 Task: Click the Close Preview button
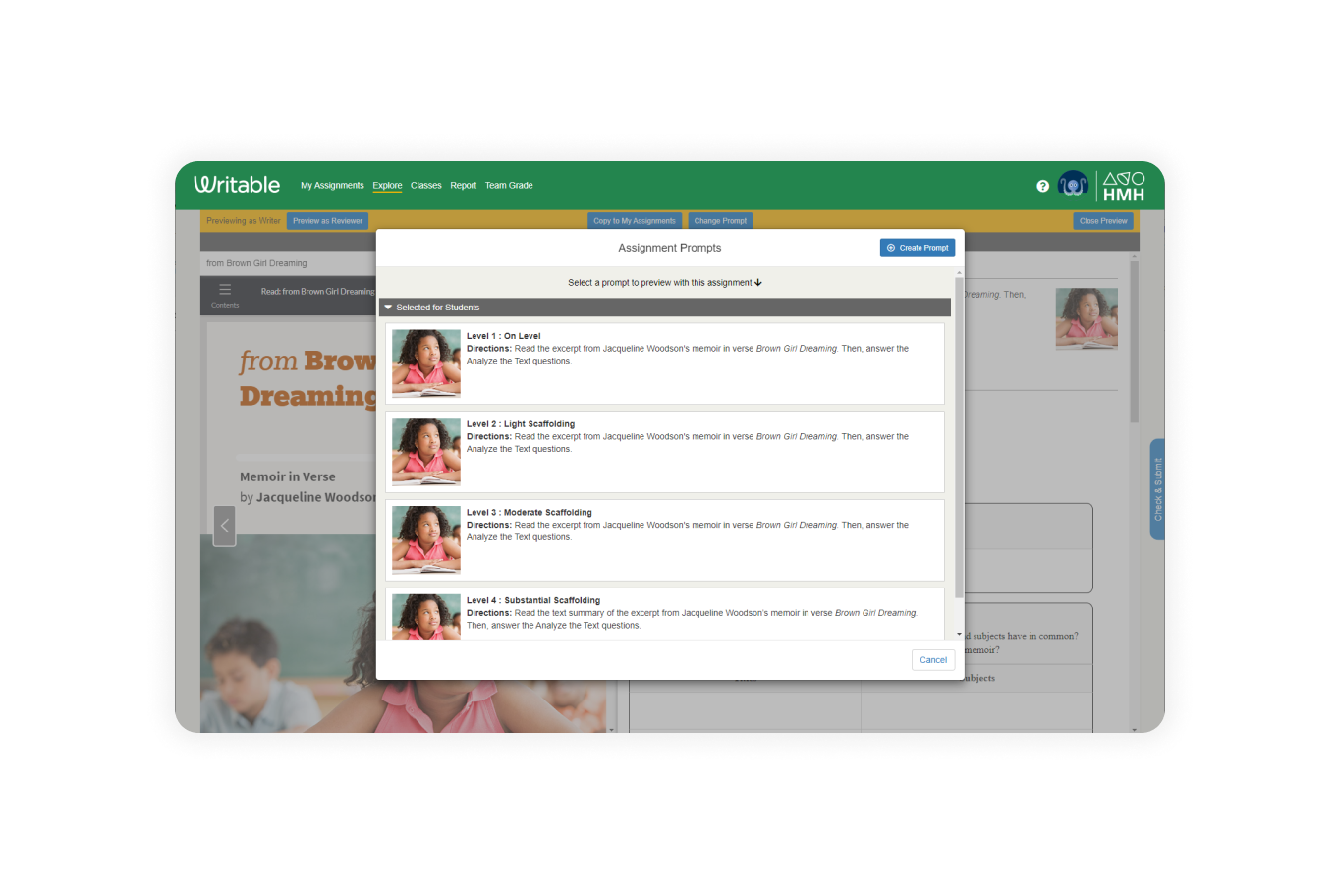(1102, 220)
